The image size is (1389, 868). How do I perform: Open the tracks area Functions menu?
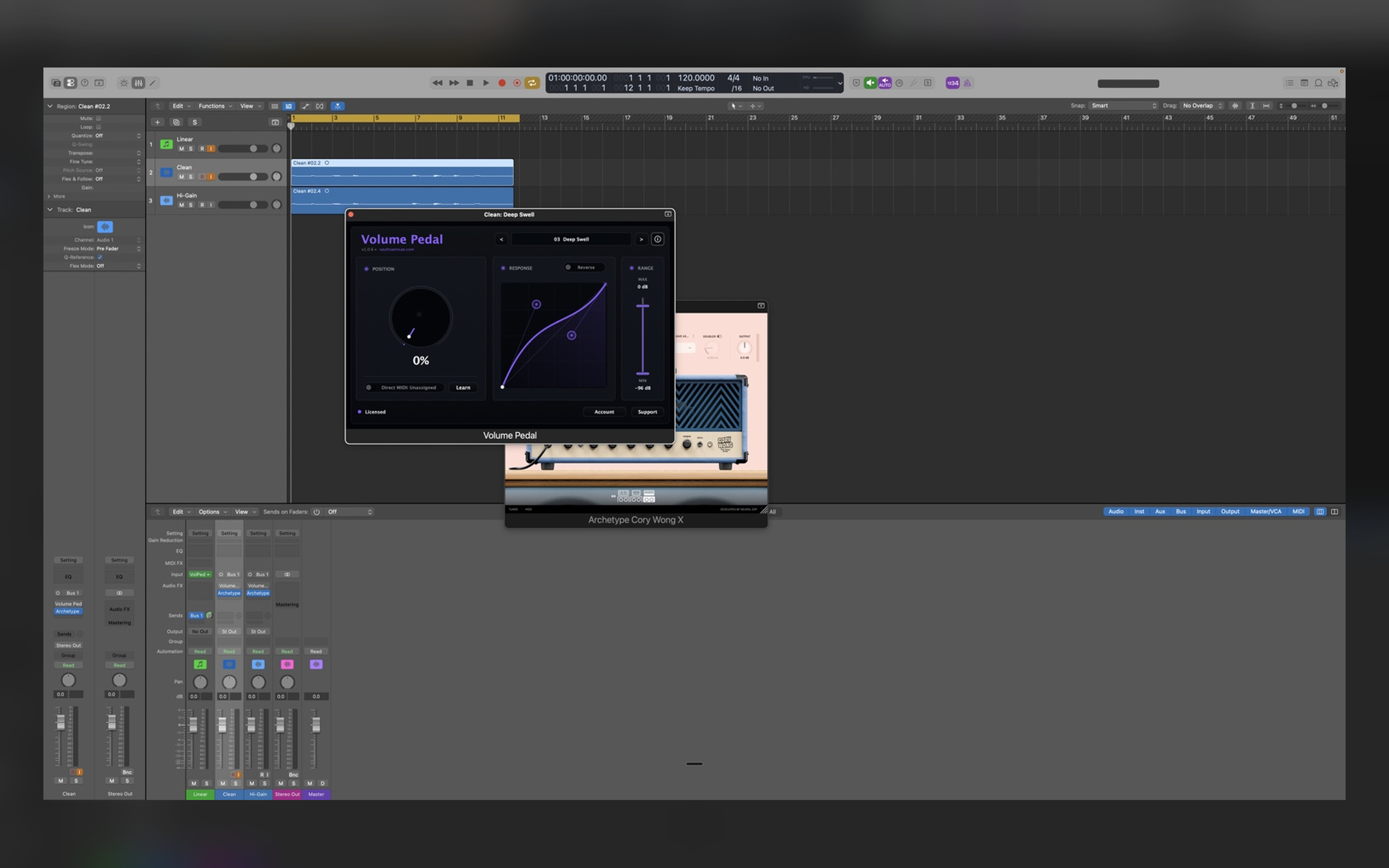tap(215, 106)
